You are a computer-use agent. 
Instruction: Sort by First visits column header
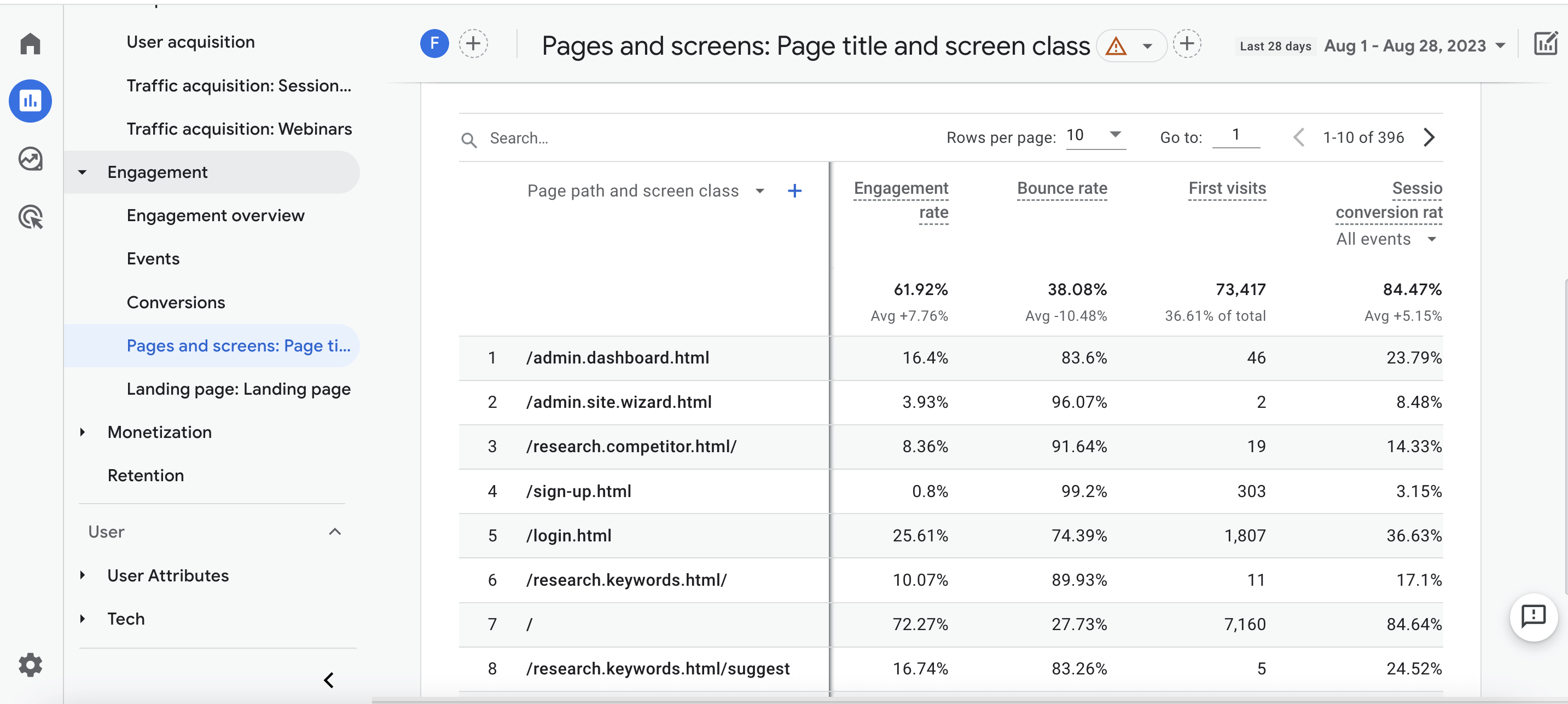click(1227, 189)
